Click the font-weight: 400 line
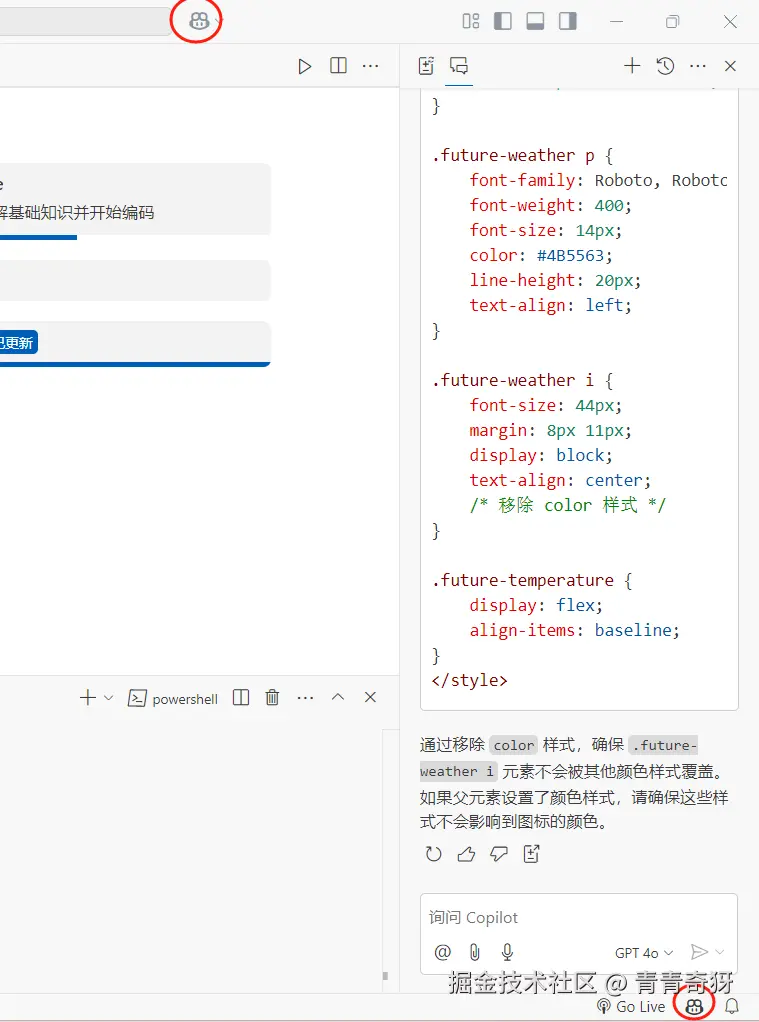 point(550,205)
